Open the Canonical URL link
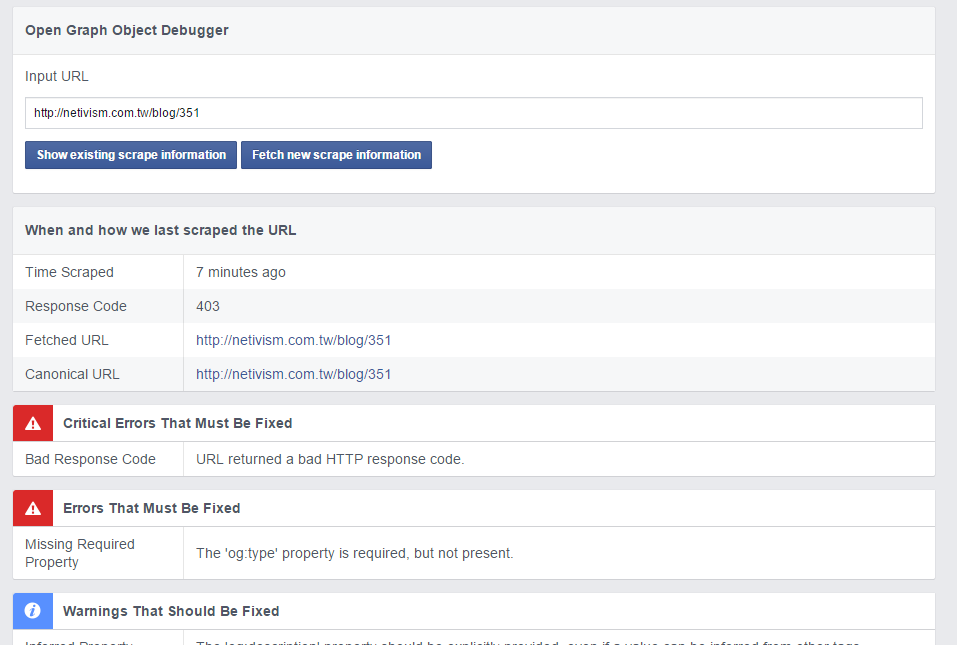The image size is (957, 645). tap(293, 374)
